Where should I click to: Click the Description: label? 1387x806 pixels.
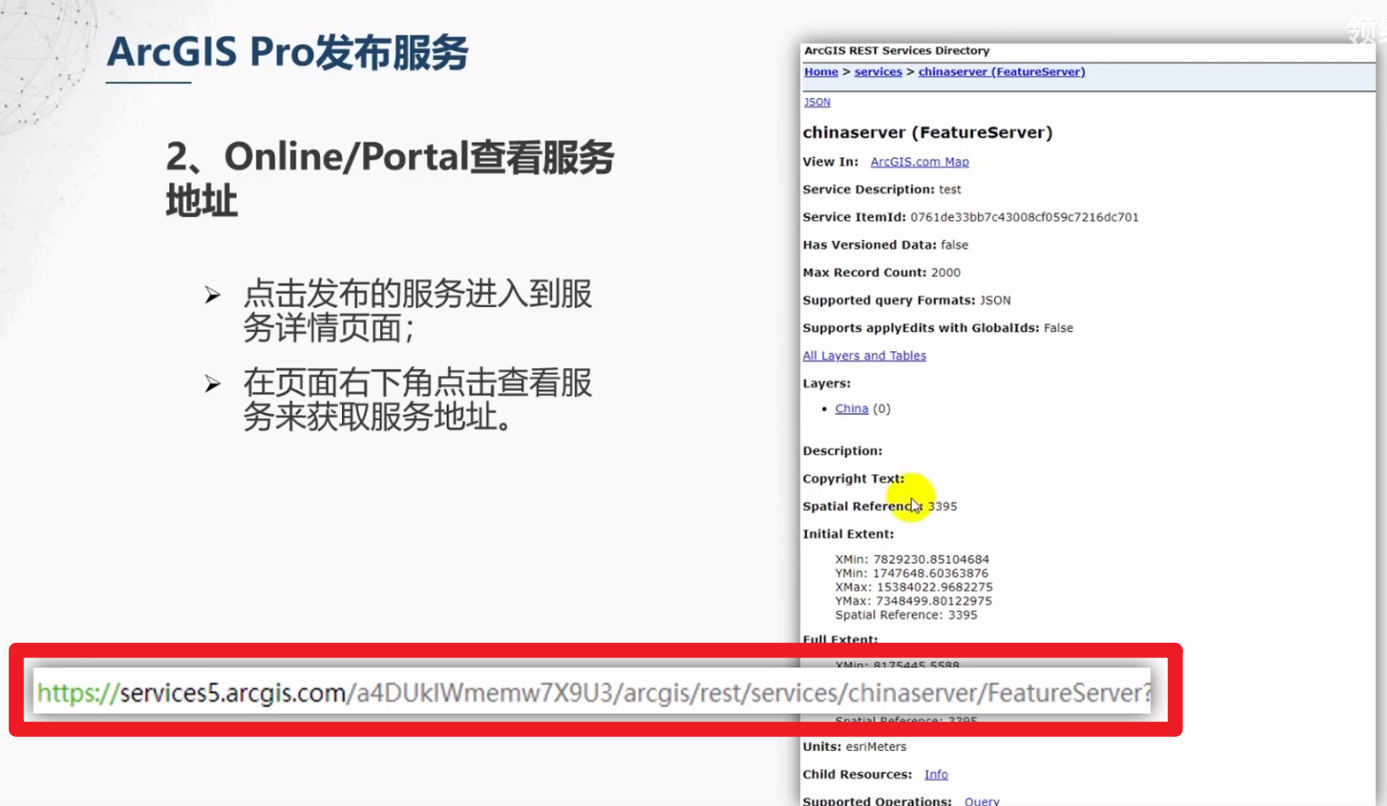pos(842,451)
